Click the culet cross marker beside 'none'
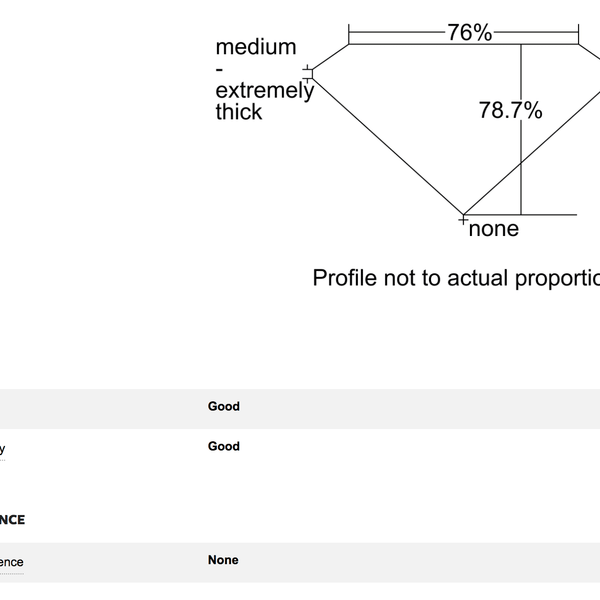 click(463, 220)
